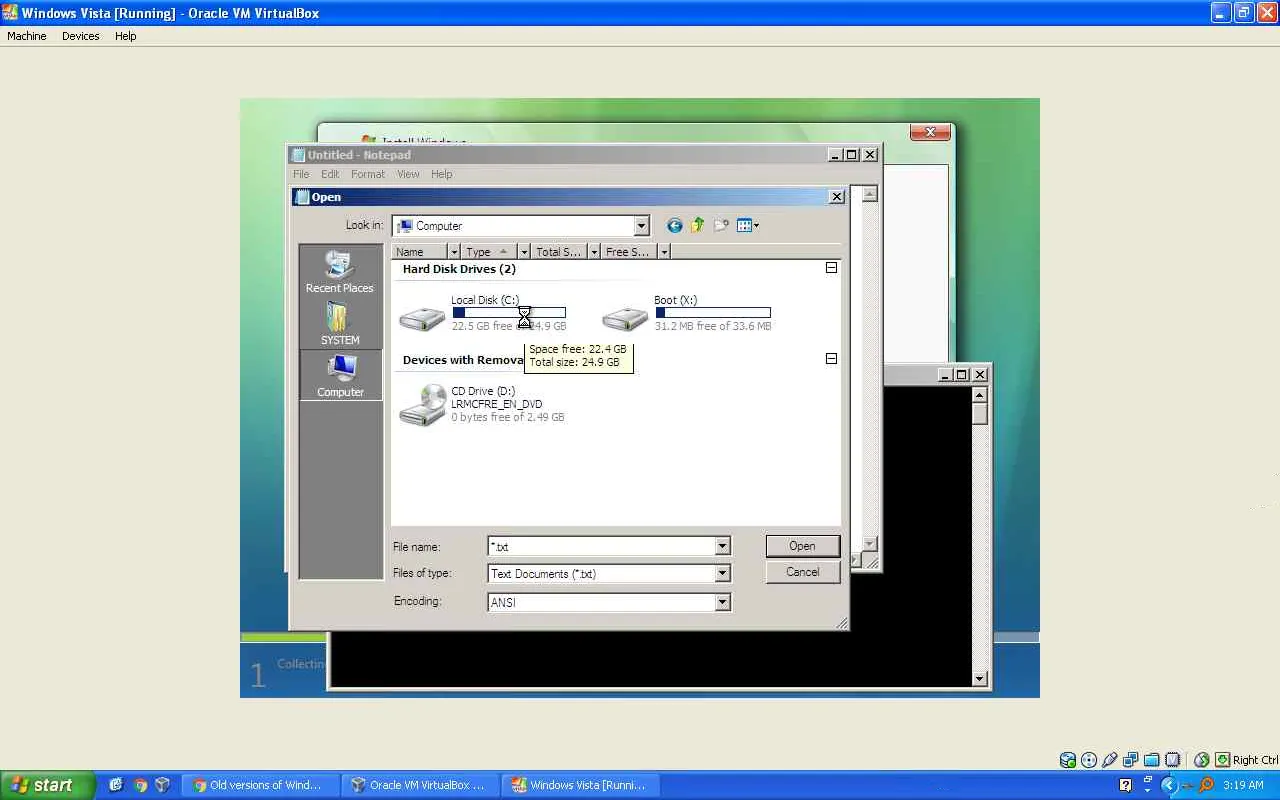The height and width of the screenshot is (800, 1280).
Task: Select Computer in the places bar
Action: click(x=340, y=375)
